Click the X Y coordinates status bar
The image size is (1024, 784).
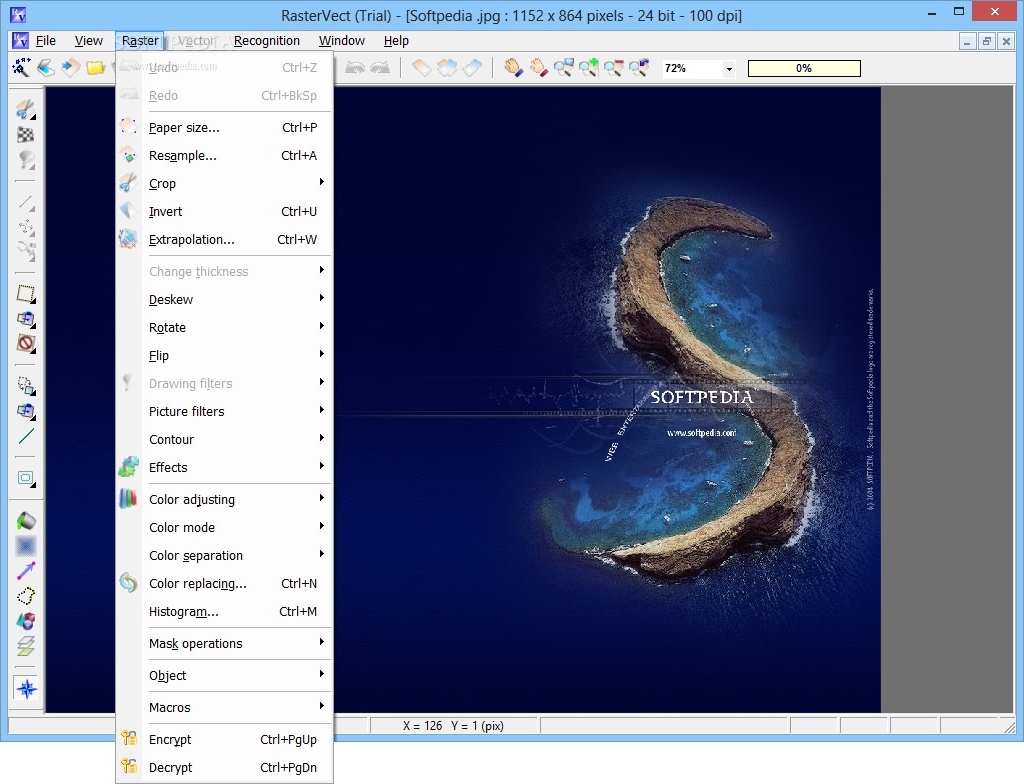point(453,726)
